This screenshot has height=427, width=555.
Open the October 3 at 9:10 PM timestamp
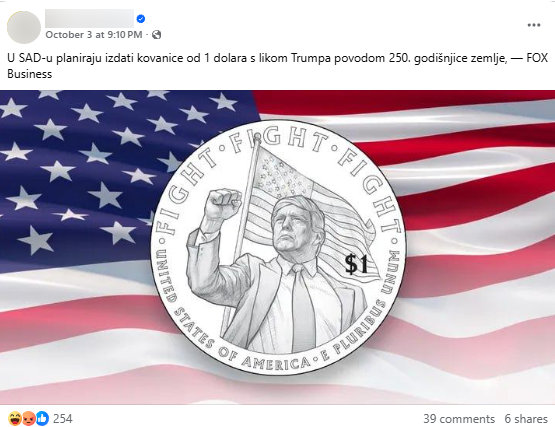(x=94, y=35)
